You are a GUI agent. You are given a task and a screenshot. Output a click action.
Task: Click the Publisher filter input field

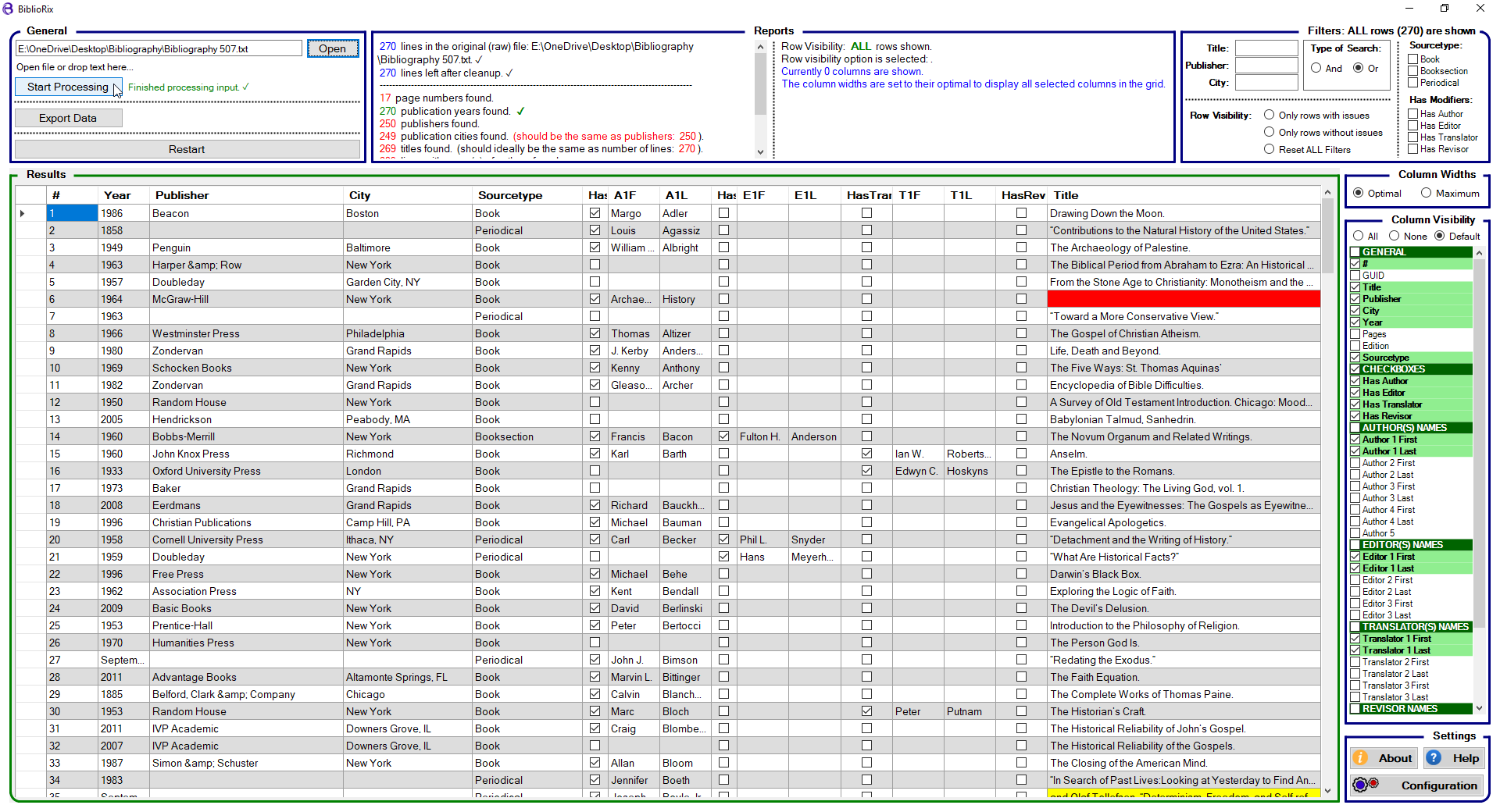point(1266,66)
